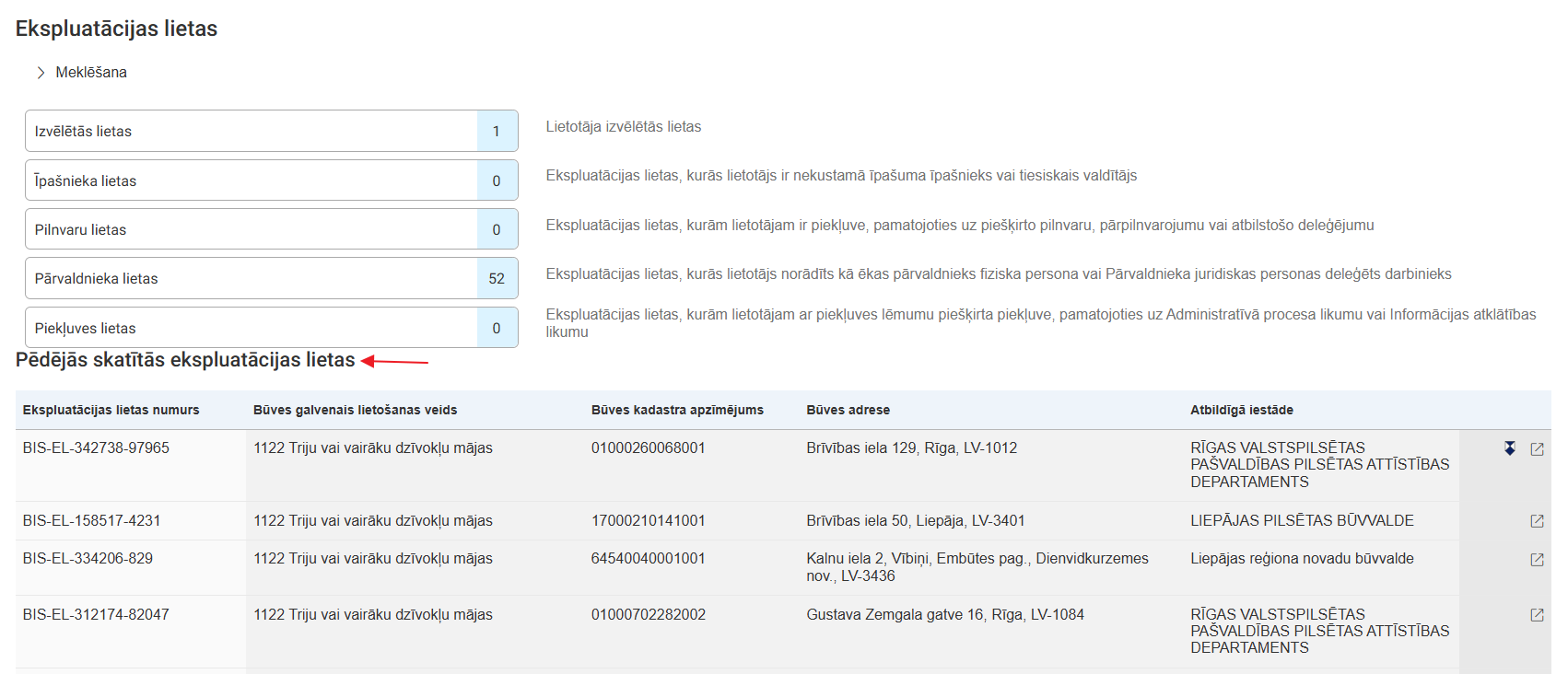Open the Īpašnieka lietas list
Viewport: 1568px width, 674px height.
tap(251, 181)
